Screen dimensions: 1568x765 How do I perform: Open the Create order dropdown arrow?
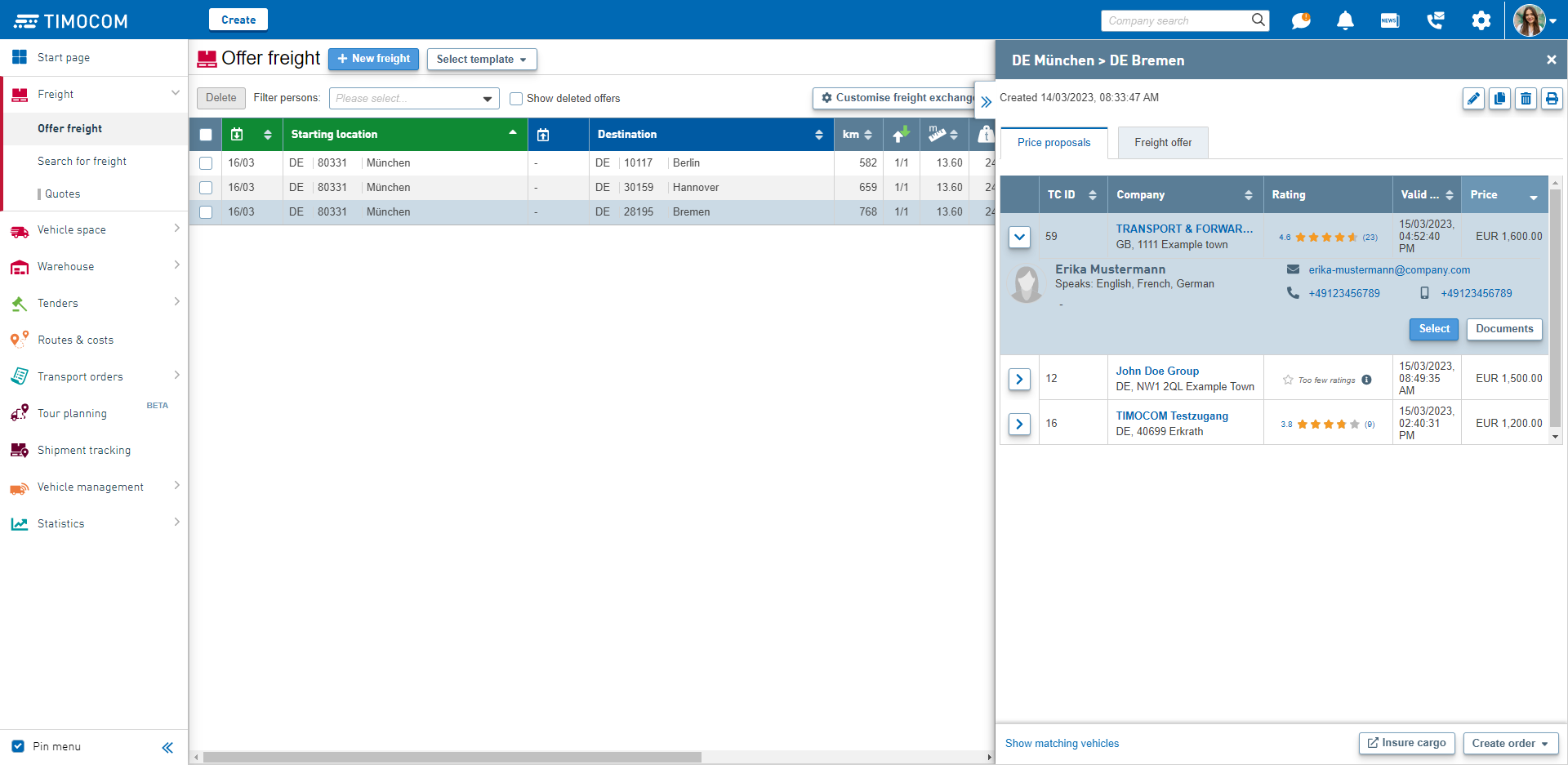[1545, 743]
